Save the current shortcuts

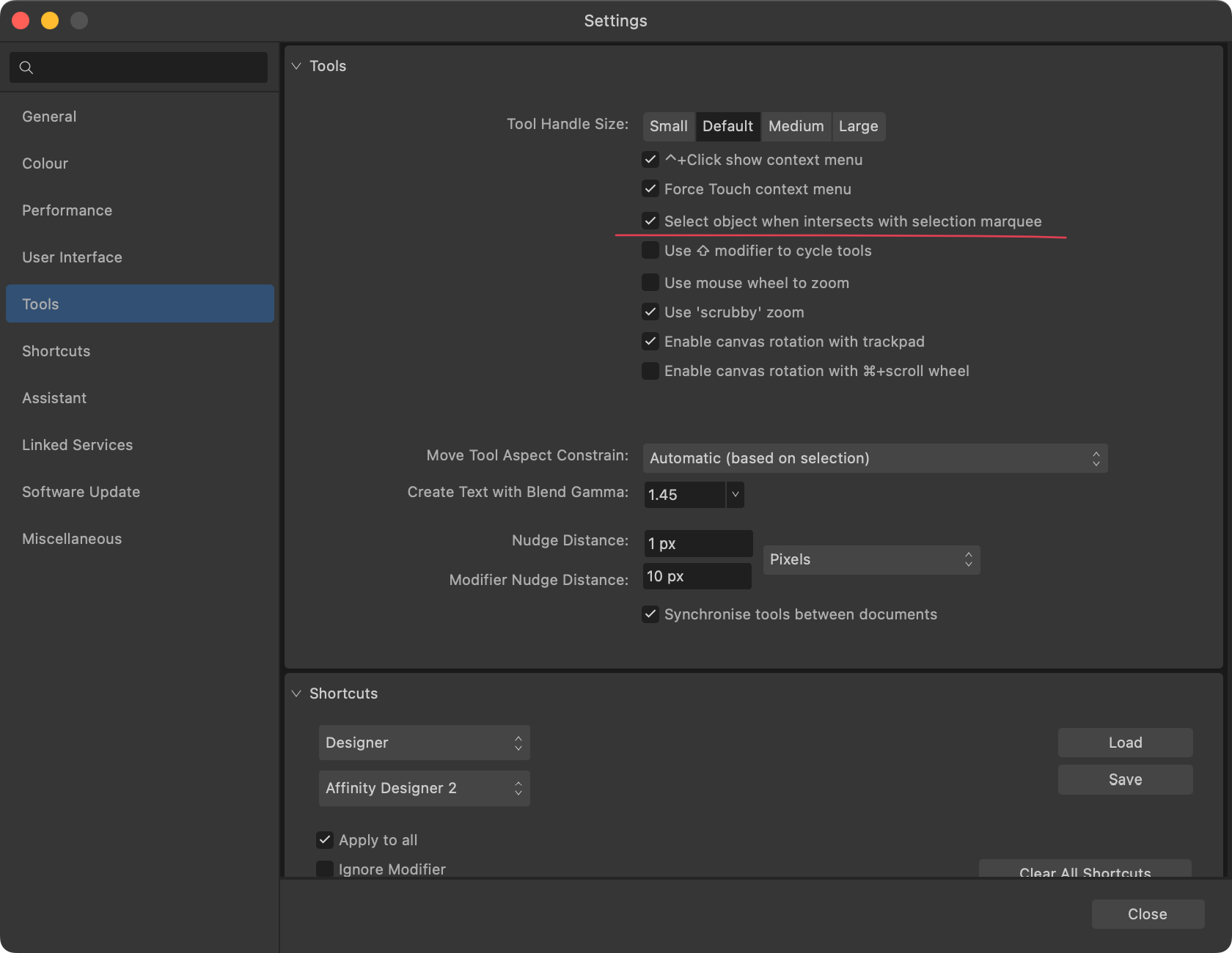pos(1125,779)
